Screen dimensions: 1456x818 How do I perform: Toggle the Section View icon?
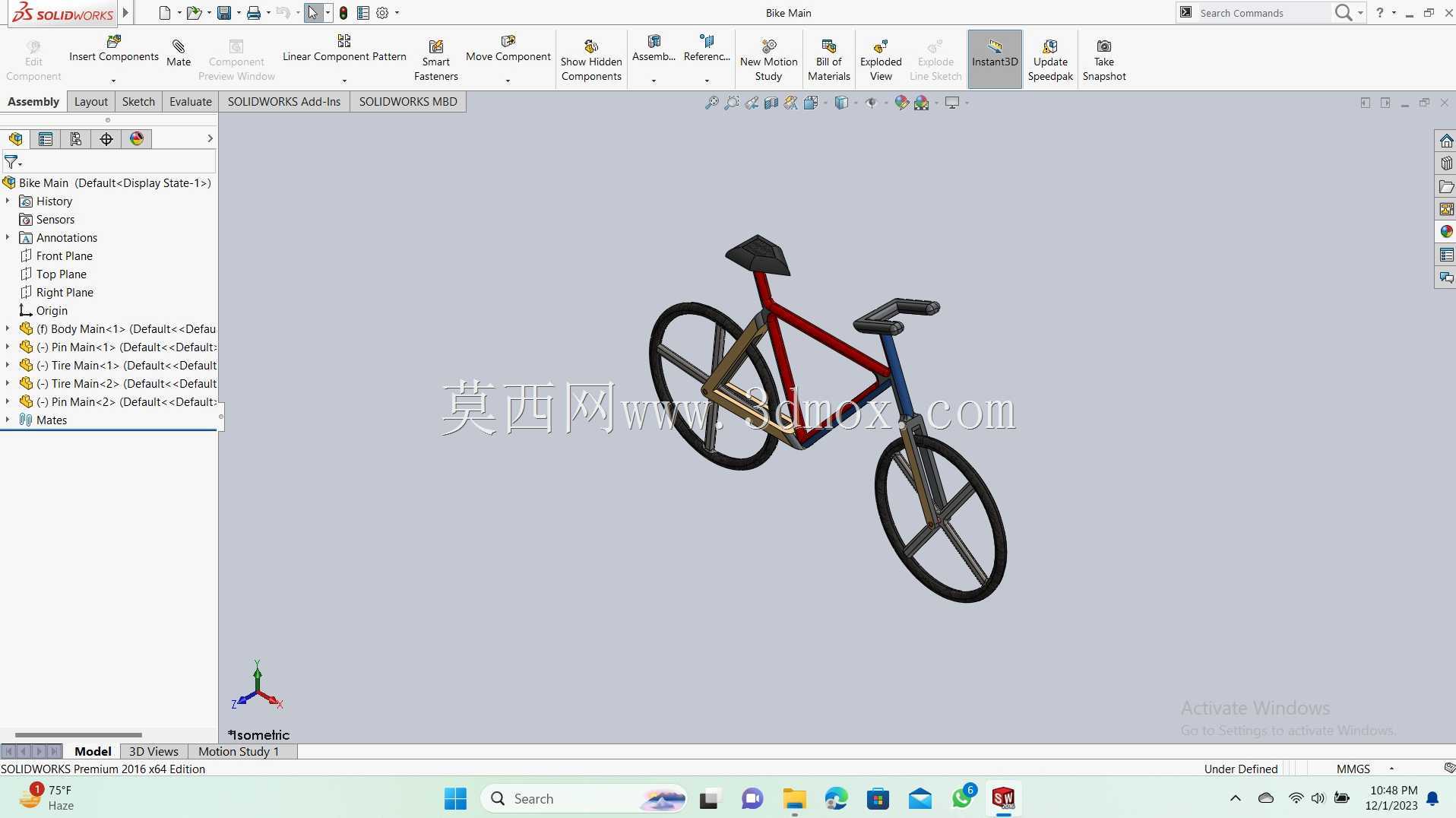click(771, 103)
